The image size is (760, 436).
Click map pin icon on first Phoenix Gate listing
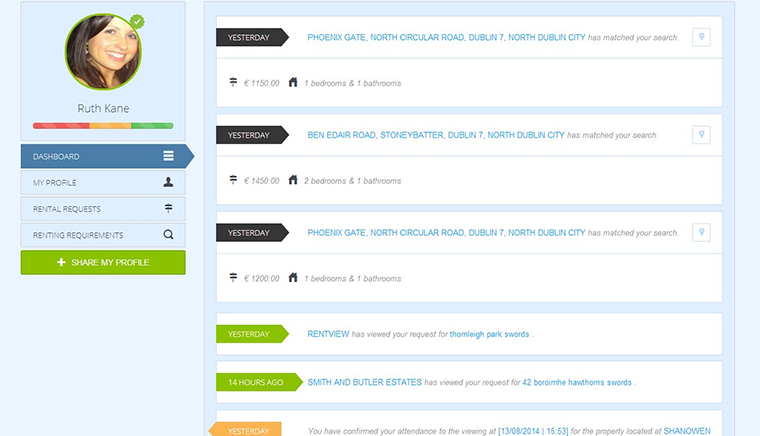(702, 37)
